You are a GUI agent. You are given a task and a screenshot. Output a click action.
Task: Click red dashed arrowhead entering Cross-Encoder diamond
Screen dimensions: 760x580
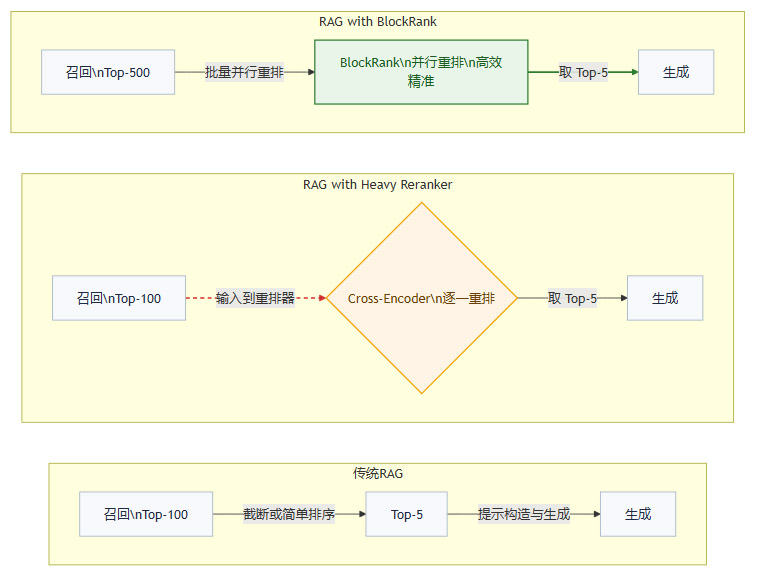coord(323,298)
